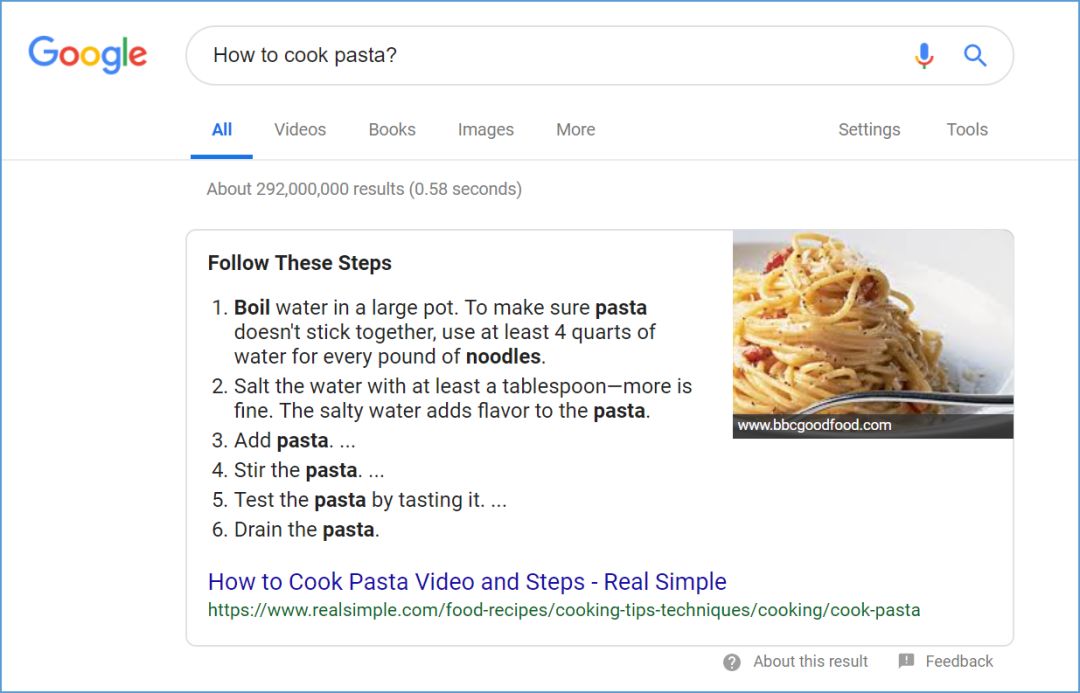
Task: Open the pasta photo thumbnail
Action: coord(873,322)
